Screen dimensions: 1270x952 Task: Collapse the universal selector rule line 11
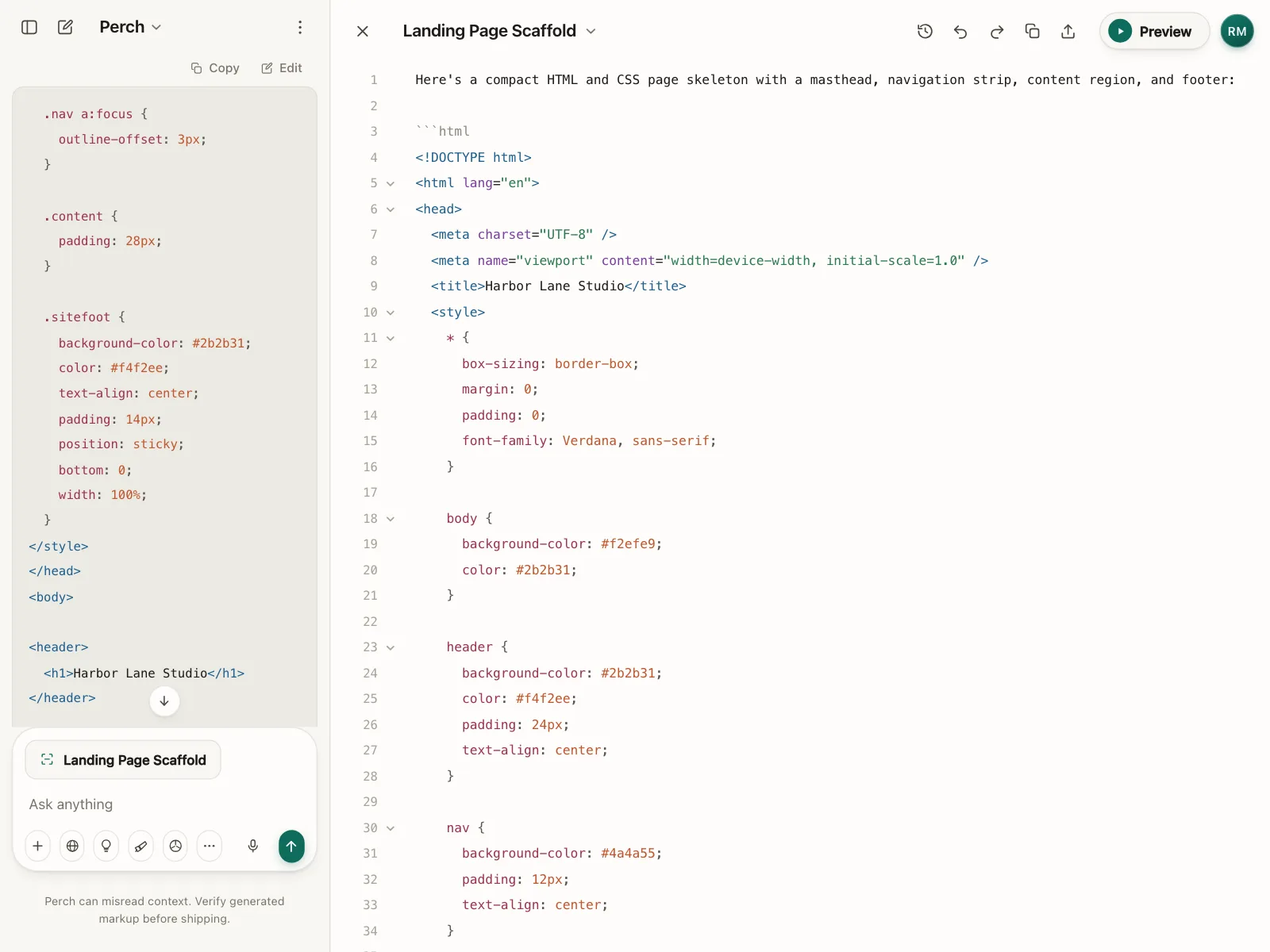tap(391, 338)
